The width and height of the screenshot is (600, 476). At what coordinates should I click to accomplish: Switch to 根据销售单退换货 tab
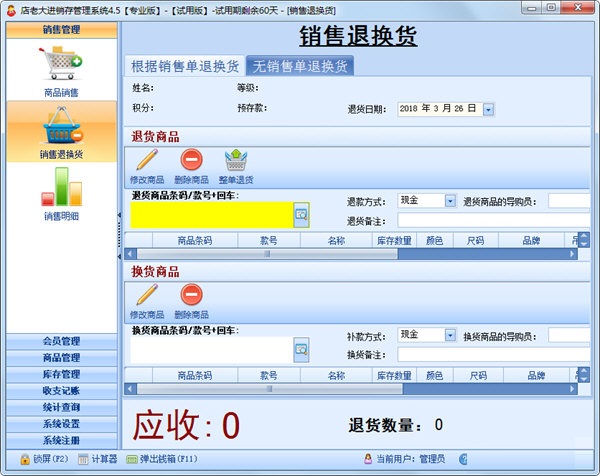click(185, 66)
